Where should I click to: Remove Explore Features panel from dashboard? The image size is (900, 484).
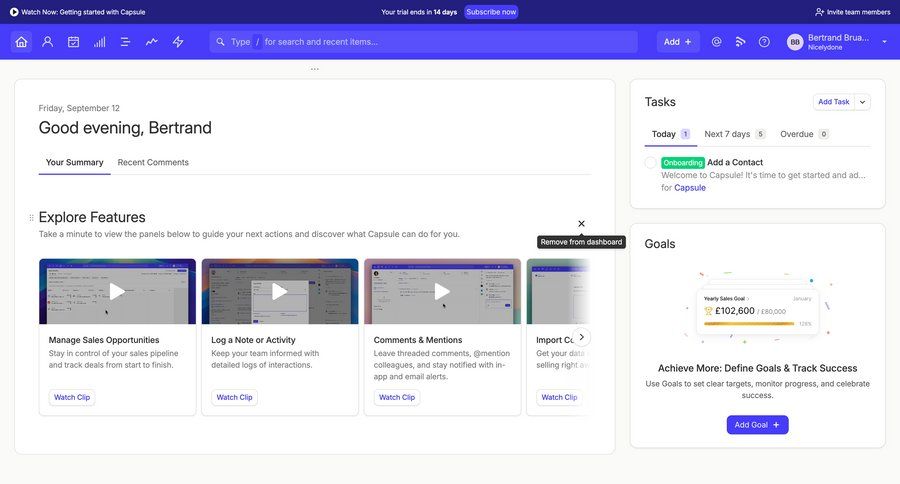[581, 224]
